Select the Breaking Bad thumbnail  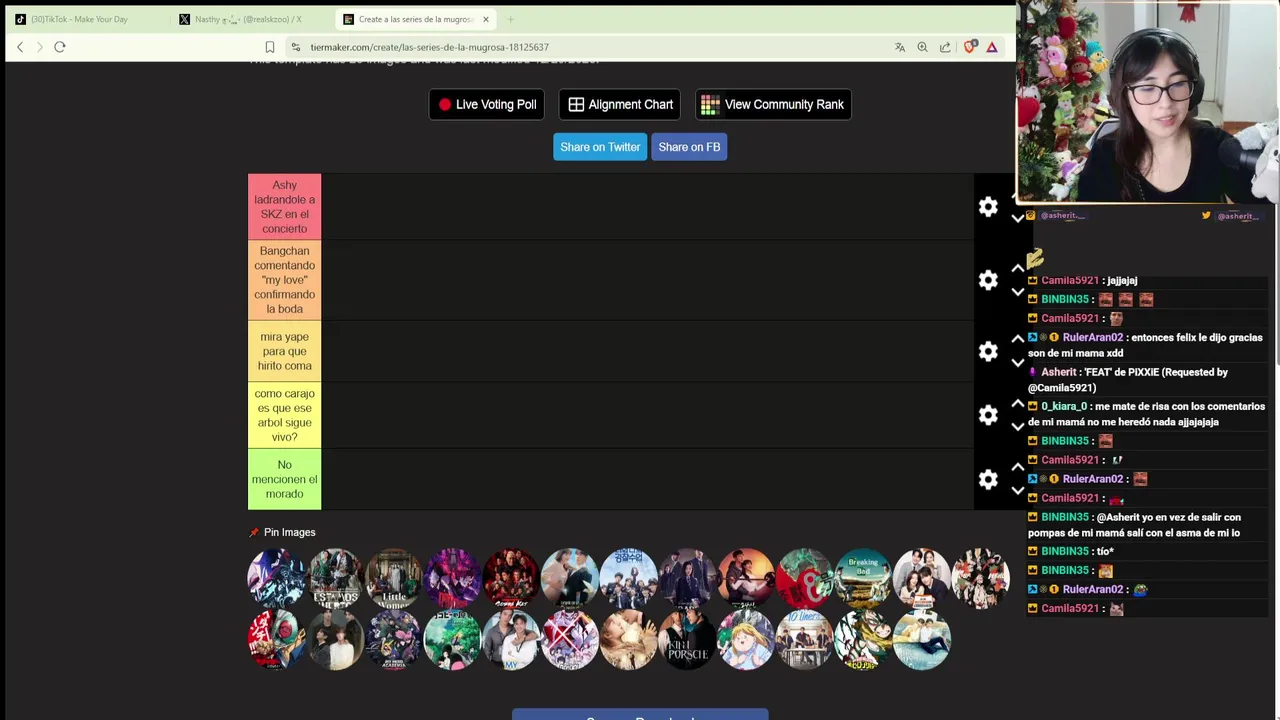click(863, 578)
